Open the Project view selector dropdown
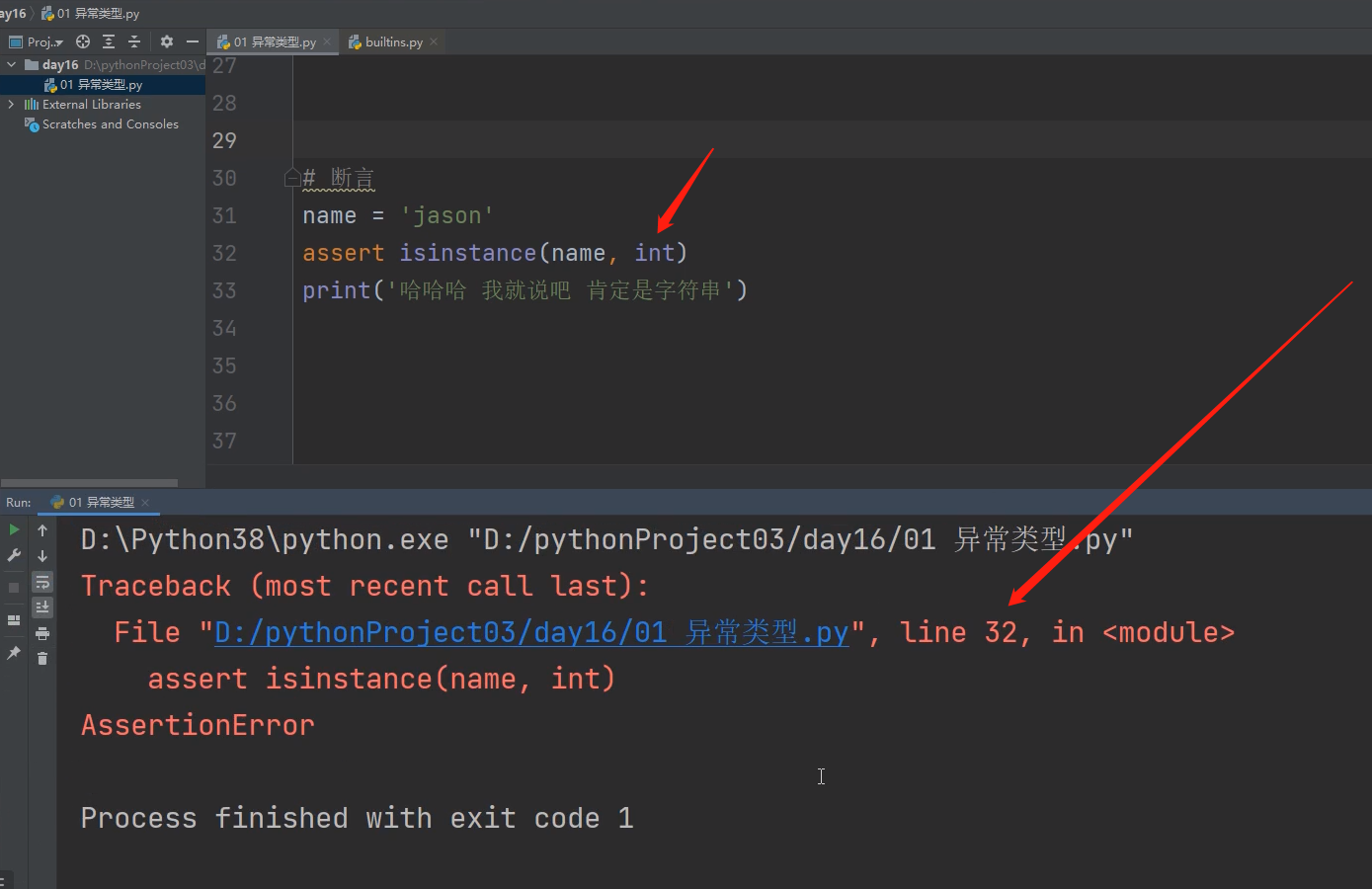Image resolution: width=1372 pixels, height=889 pixels. [x=37, y=41]
